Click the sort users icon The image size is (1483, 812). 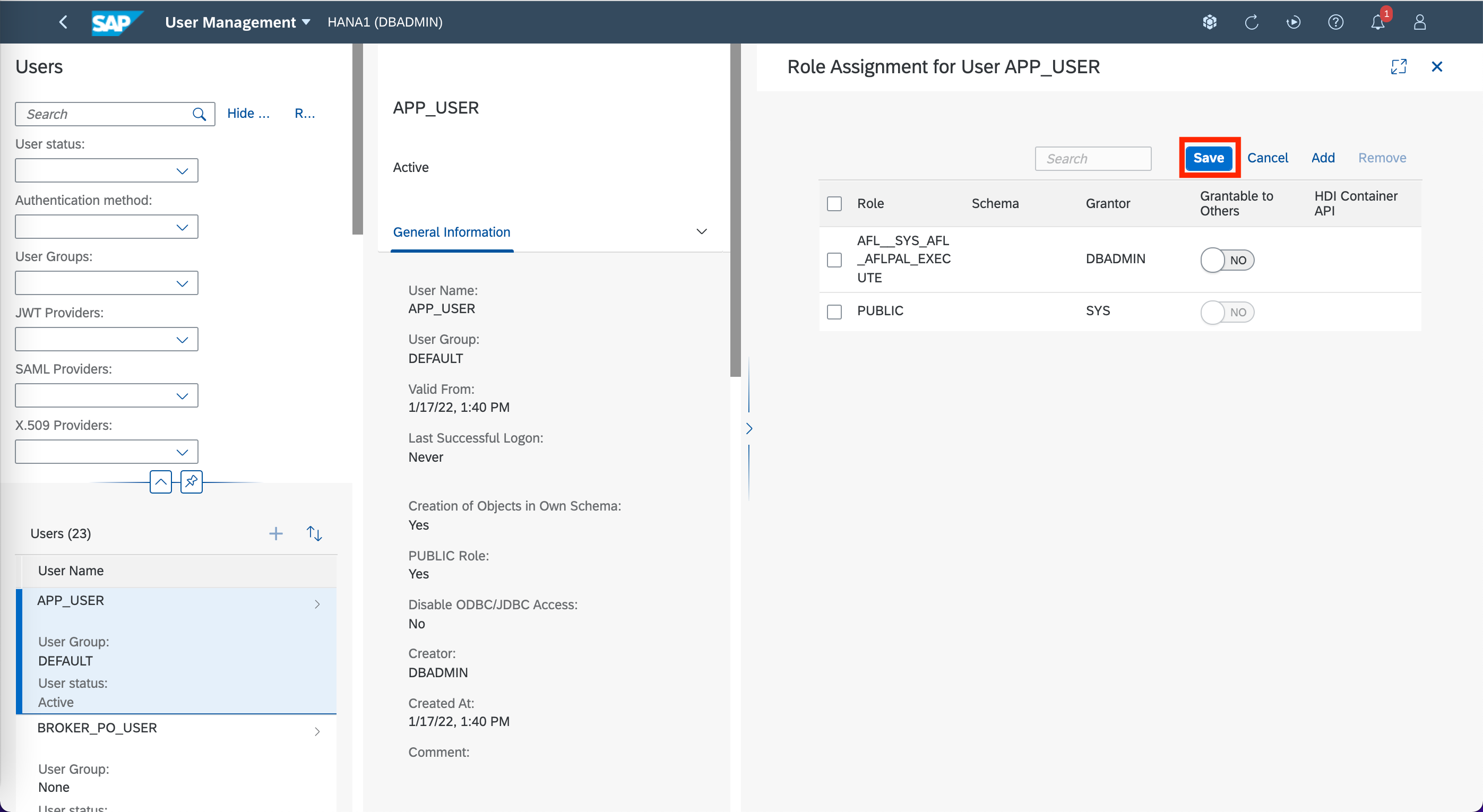click(314, 533)
